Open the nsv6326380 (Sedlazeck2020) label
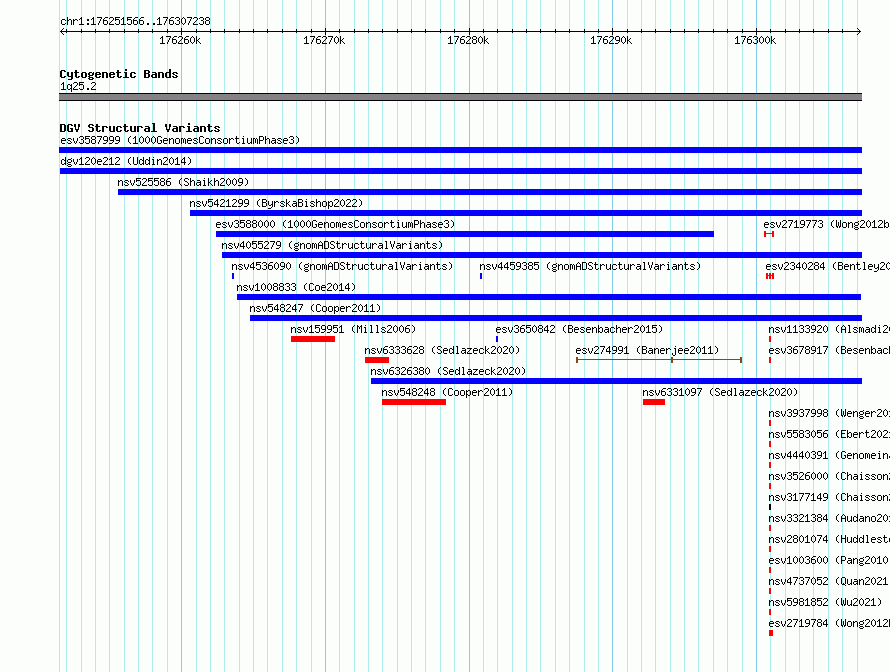This screenshot has height=672, width=890. tap(448, 371)
